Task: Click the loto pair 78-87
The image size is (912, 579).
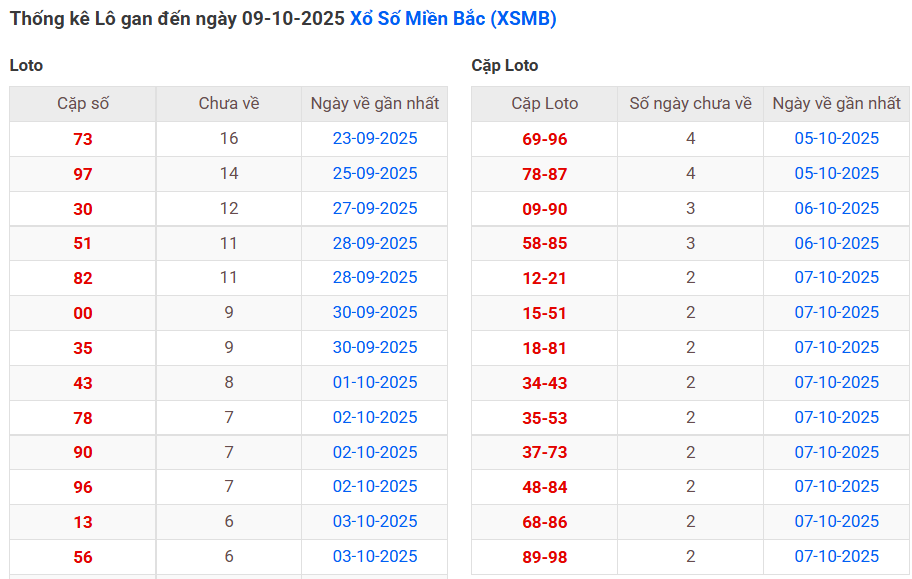Action: click(x=545, y=174)
